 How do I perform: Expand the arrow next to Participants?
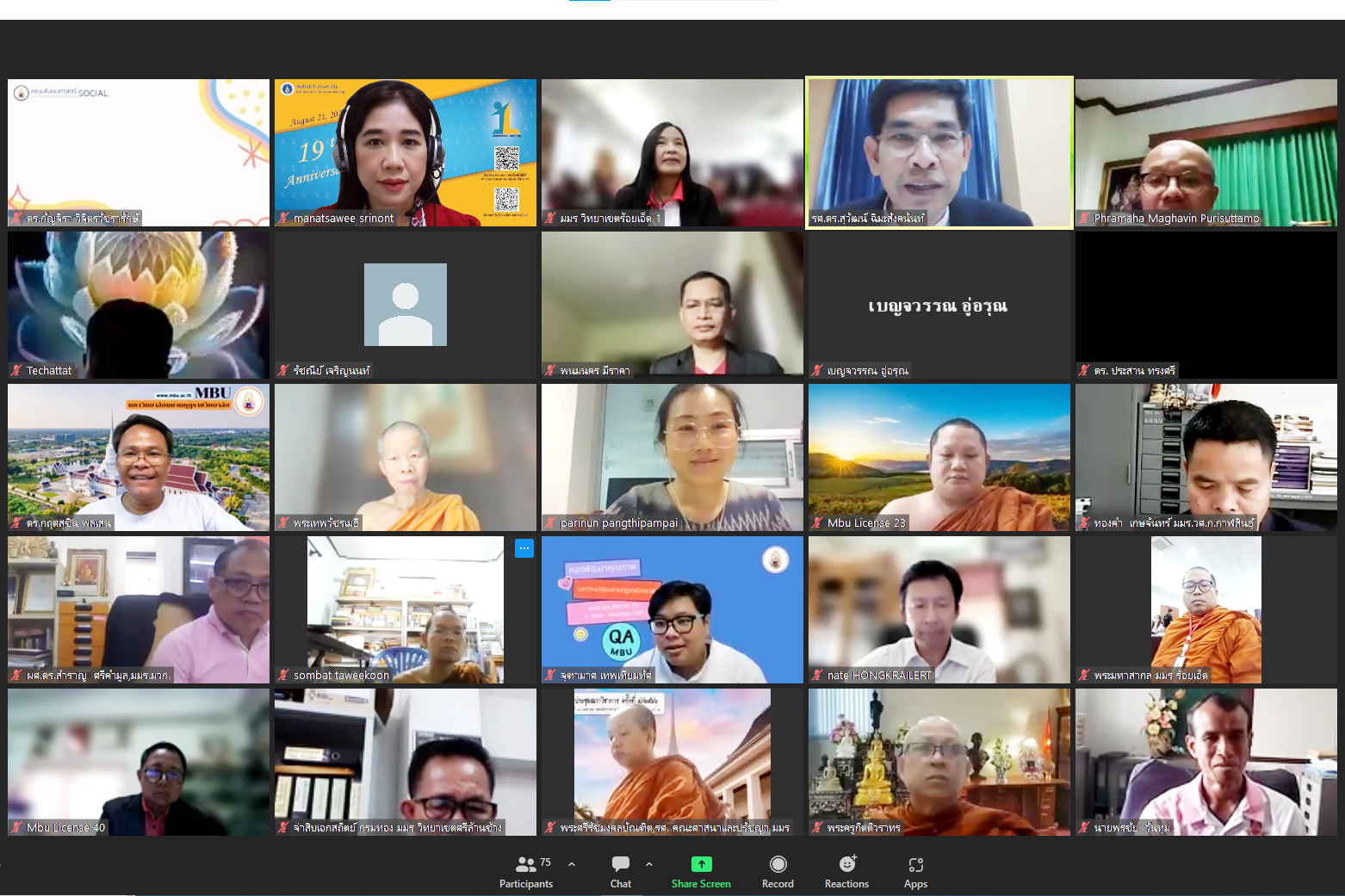[572, 864]
